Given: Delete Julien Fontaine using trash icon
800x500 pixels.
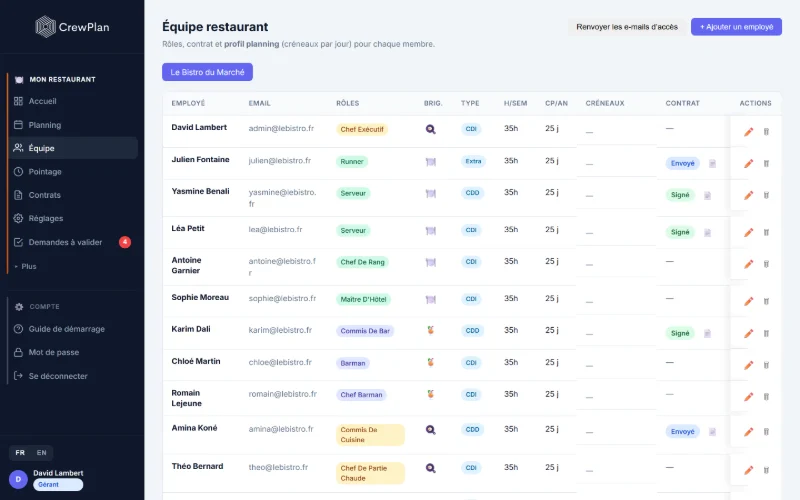Looking at the screenshot, I should pyautogui.click(x=766, y=164).
